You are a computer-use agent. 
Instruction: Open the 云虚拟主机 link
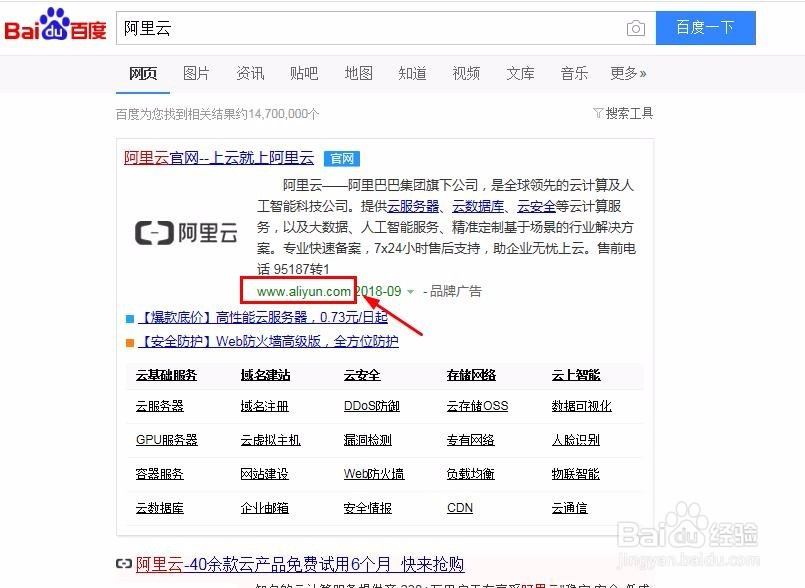pyautogui.click(x=271, y=440)
